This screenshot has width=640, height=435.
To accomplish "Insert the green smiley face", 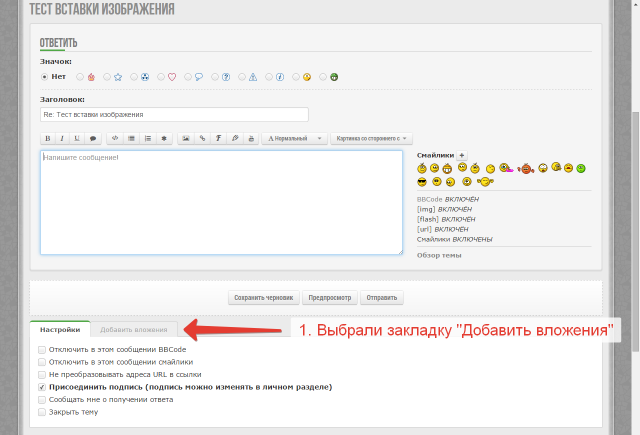I will (x=580, y=168).
